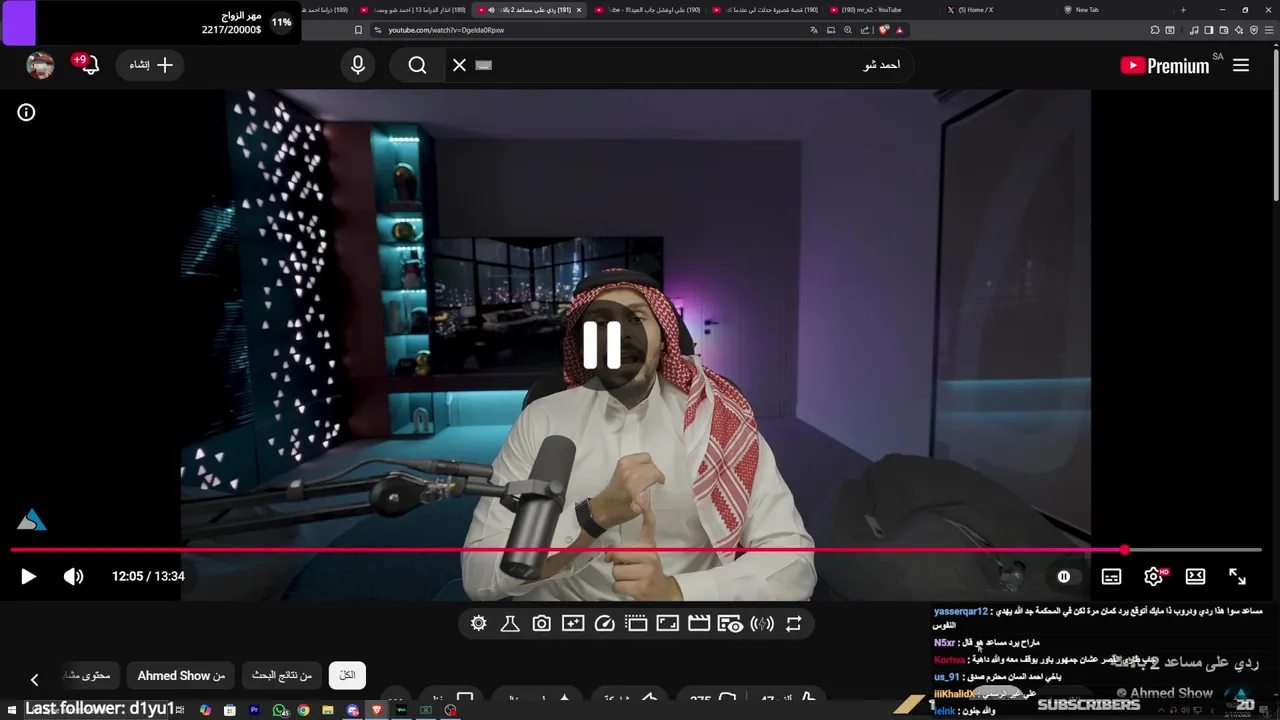This screenshot has width=1280, height=720.
Task: Click the broadcast waves icon in extension toolbar
Action: [762, 623]
